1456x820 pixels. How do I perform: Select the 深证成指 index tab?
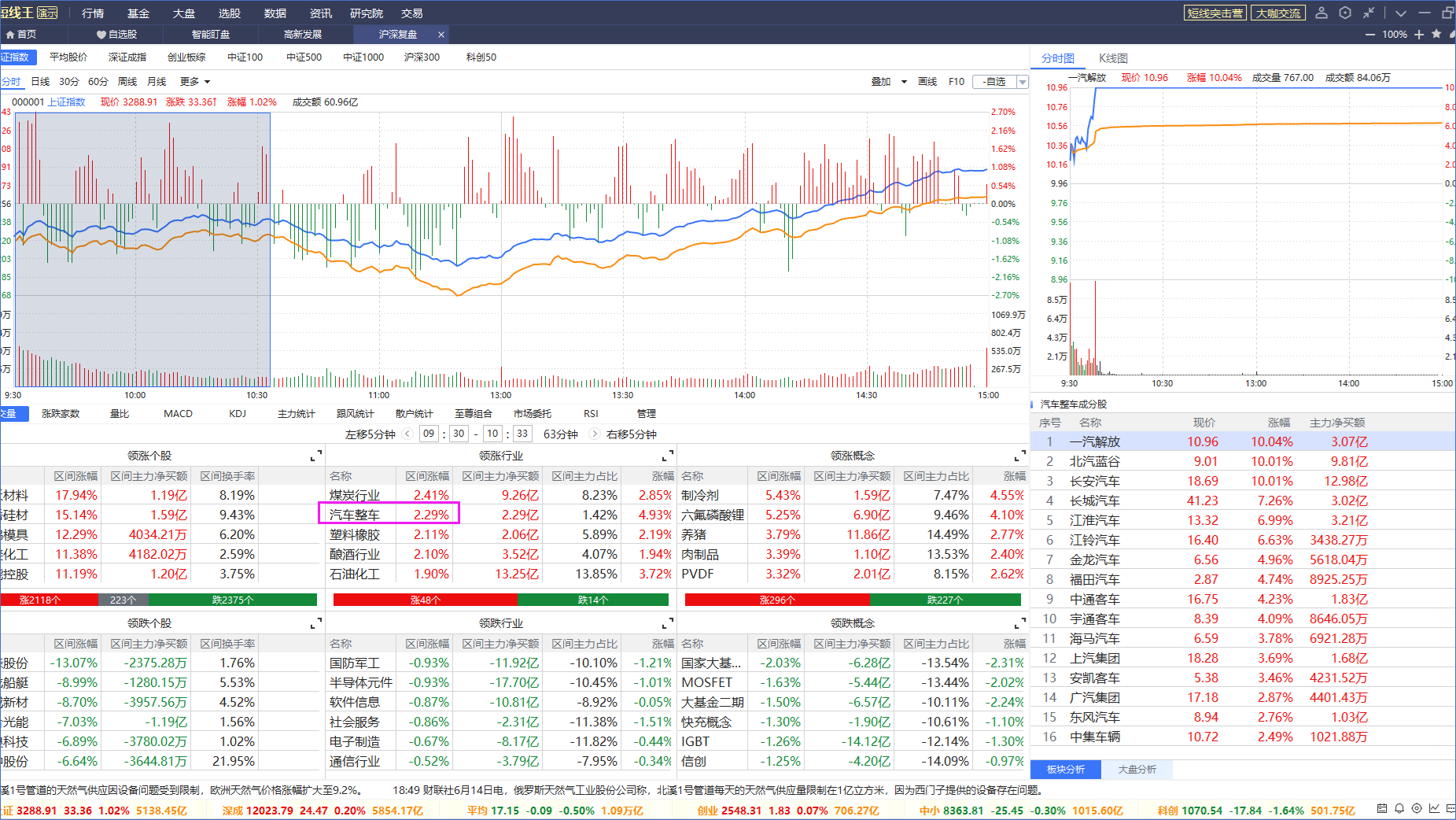tap(127, 57)
